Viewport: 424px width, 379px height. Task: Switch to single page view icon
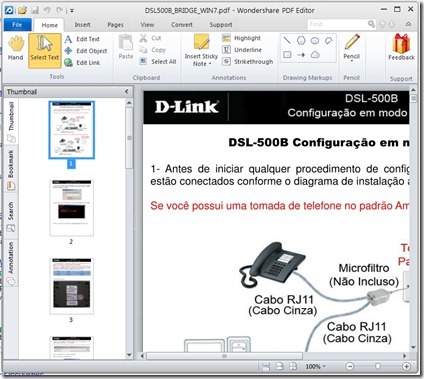tap(266, 366)
